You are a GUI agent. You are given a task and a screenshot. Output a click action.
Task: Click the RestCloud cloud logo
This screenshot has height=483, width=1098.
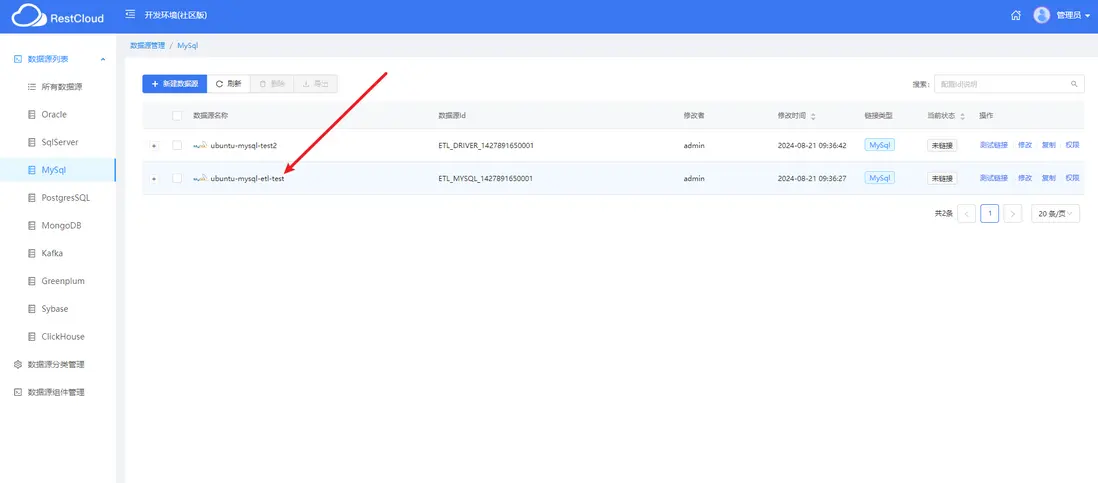coord(28,15)
